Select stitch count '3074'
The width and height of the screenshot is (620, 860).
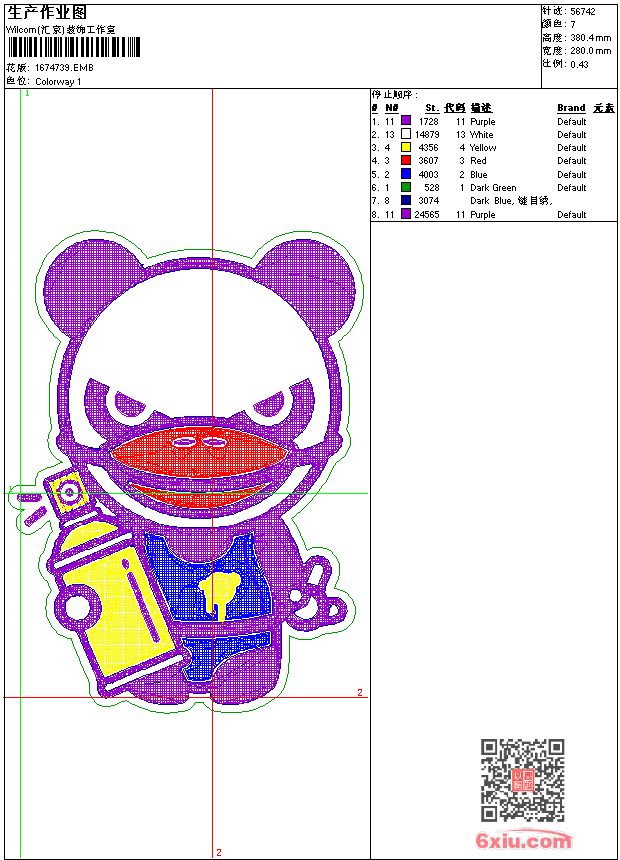pos(429,201)
